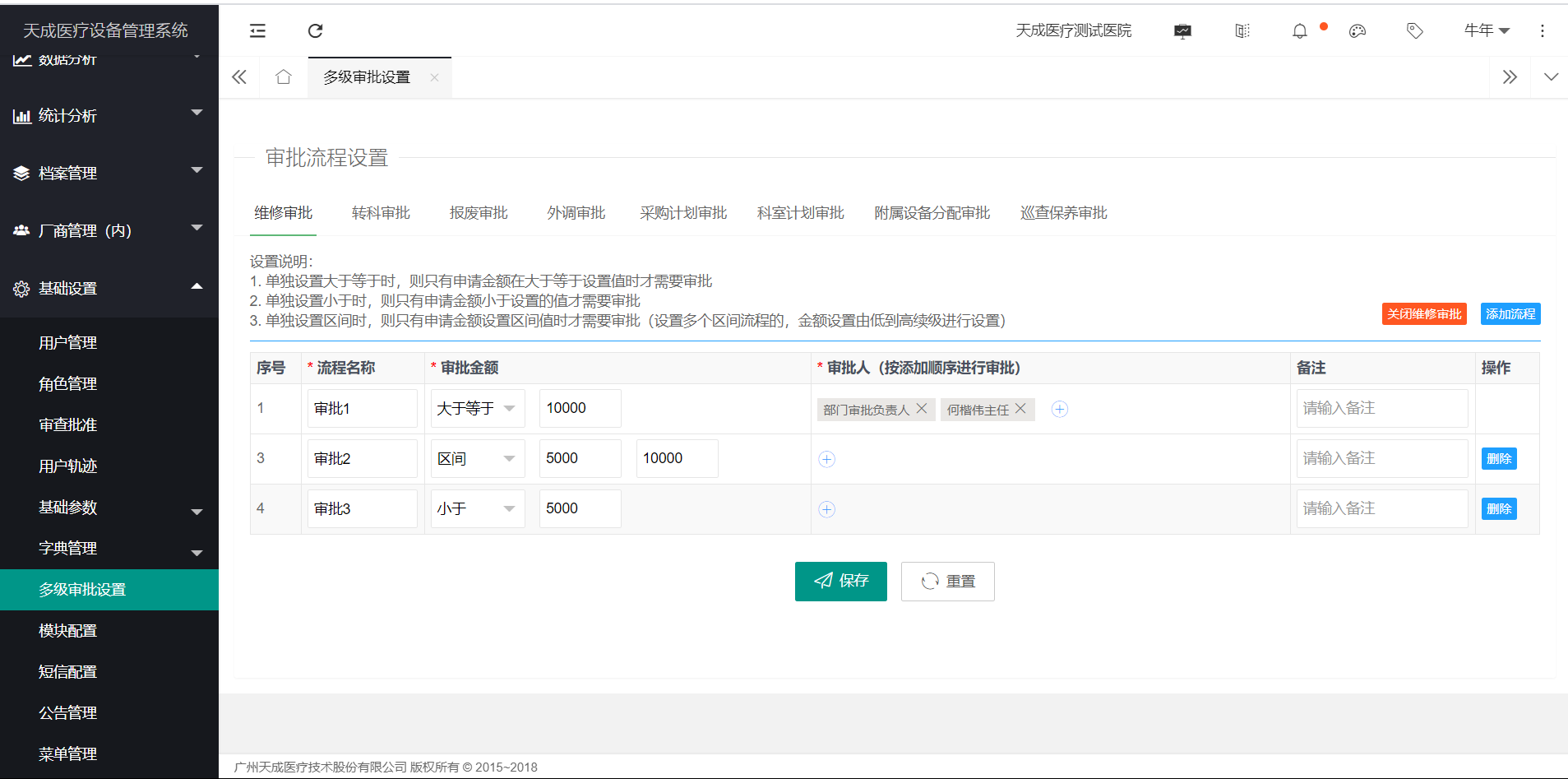This screenshot has width=1568, height=779.
Task: Delete the 审批3 row
Action: [1499, 509]
